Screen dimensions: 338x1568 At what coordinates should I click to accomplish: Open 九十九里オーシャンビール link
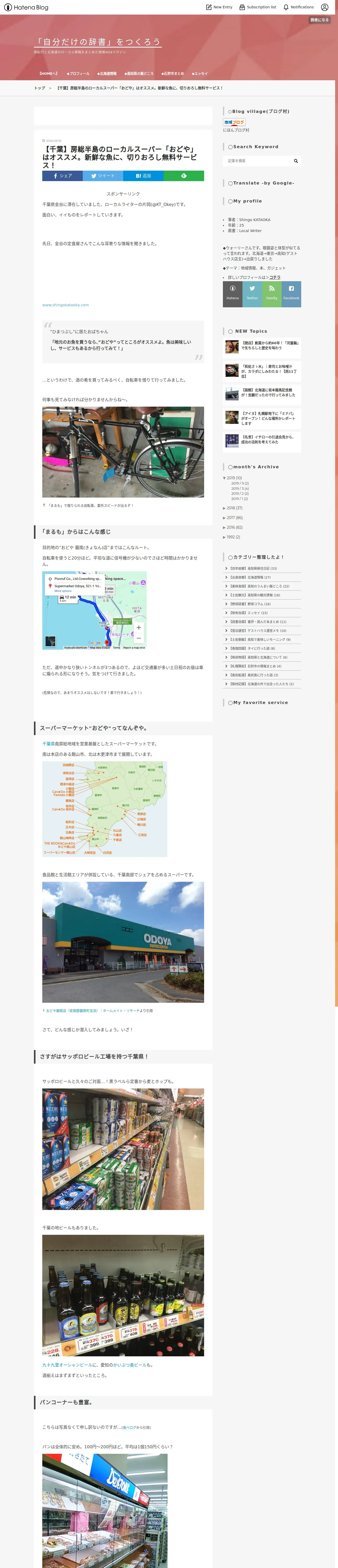[x=68, y=1365]
